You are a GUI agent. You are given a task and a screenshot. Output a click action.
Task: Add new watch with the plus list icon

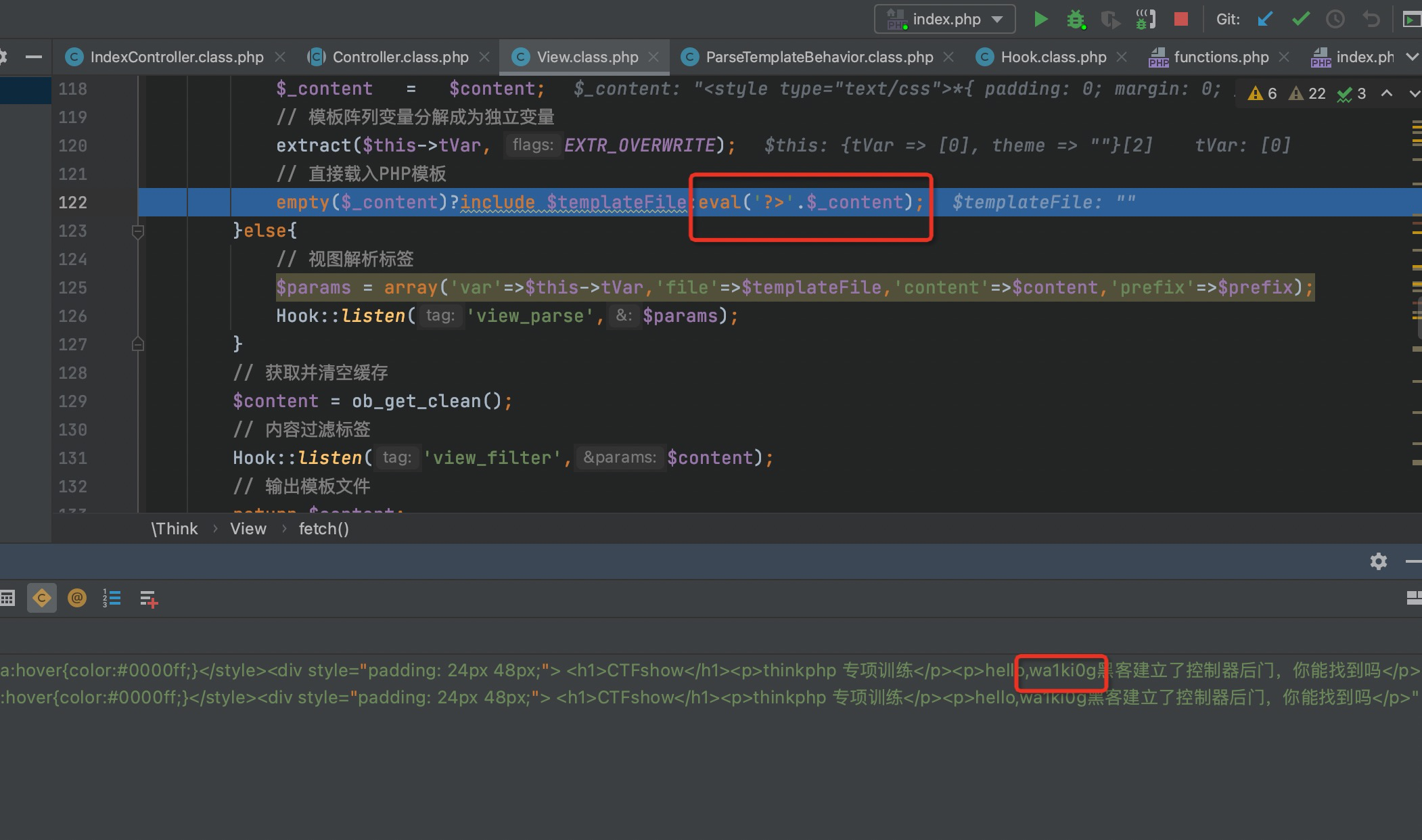tap(149, 599)
